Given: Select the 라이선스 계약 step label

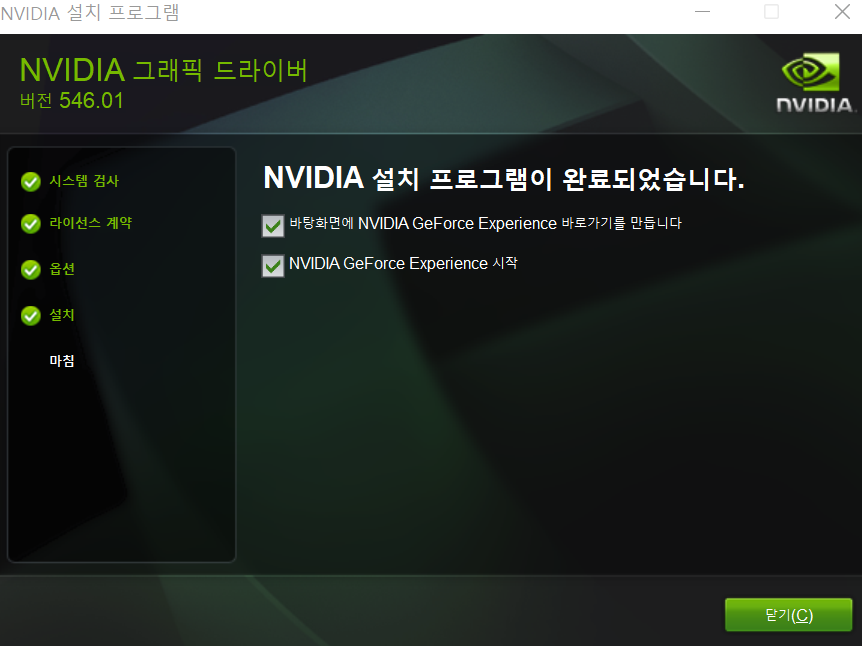Looking at the screenshot, I should point(91,223).
